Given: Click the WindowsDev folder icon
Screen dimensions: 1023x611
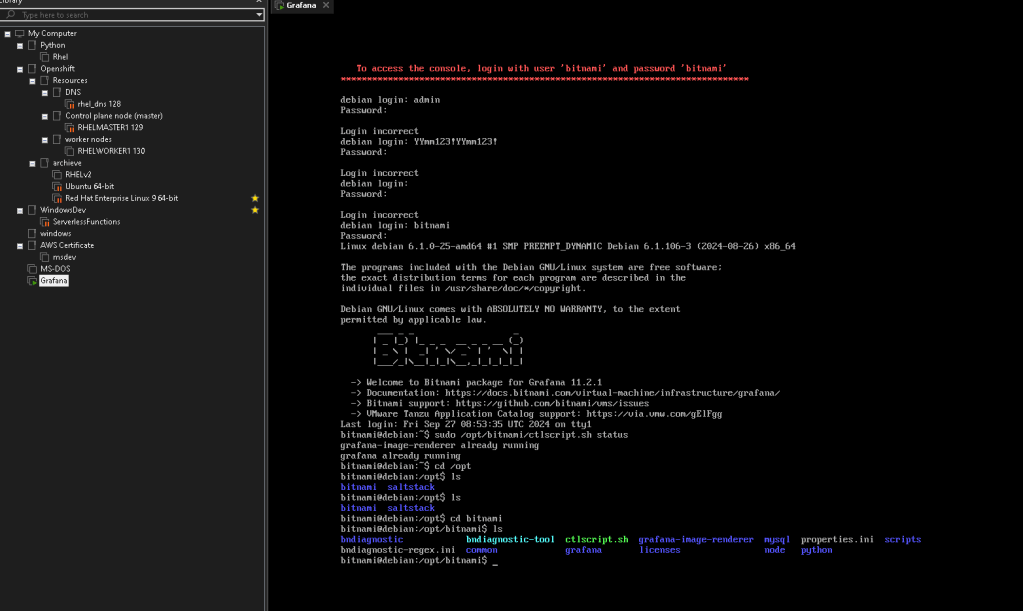Looking at the screenshot, I should pyautogui.click(x=32, y=210).
